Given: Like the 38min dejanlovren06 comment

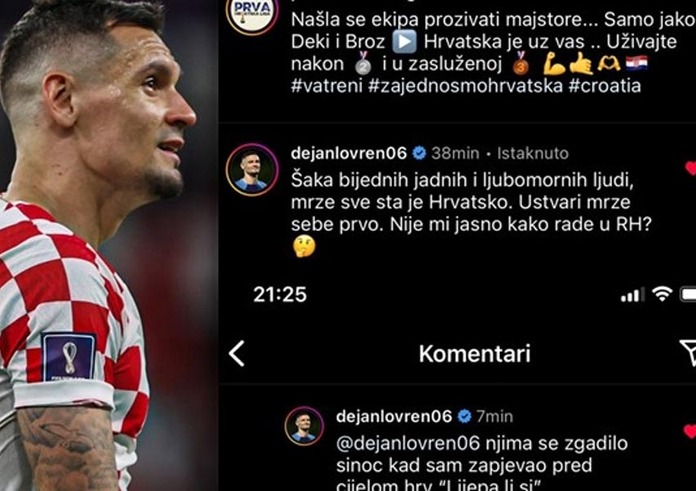Looking at the screenshot, I should [690, 168].
